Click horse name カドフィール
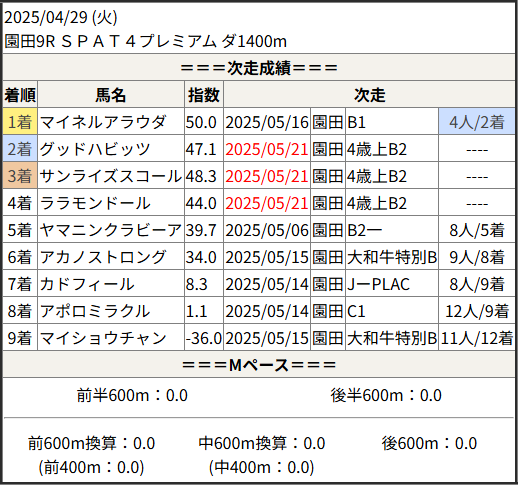This screenshot has height=485, width=518. tap(87, 284)
